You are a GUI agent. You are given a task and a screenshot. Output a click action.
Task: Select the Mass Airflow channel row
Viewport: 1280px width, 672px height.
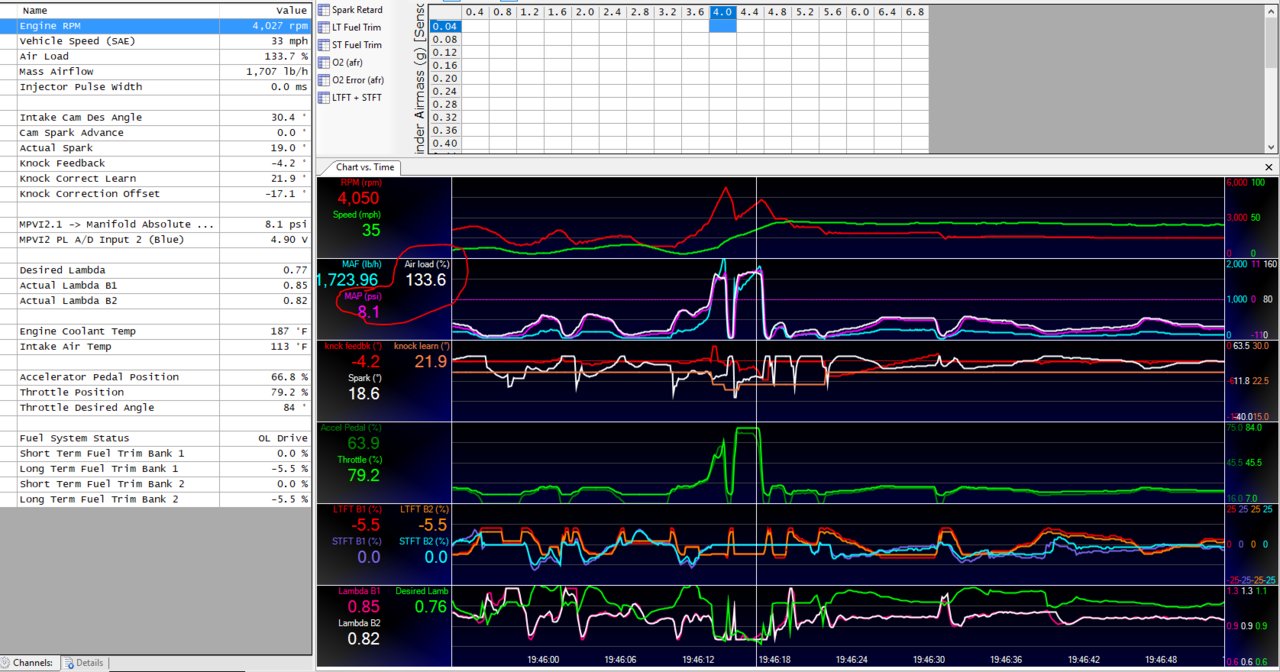pyautogui.click(x=156, y=72)
